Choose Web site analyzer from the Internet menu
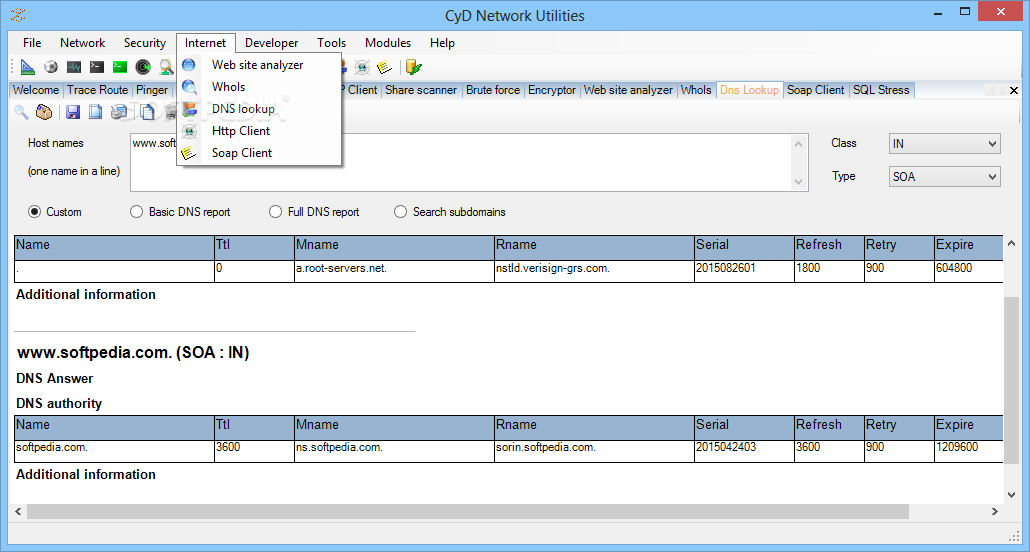Image resolution: width=1030 pixels, height=552 pixels. (257, 65)
